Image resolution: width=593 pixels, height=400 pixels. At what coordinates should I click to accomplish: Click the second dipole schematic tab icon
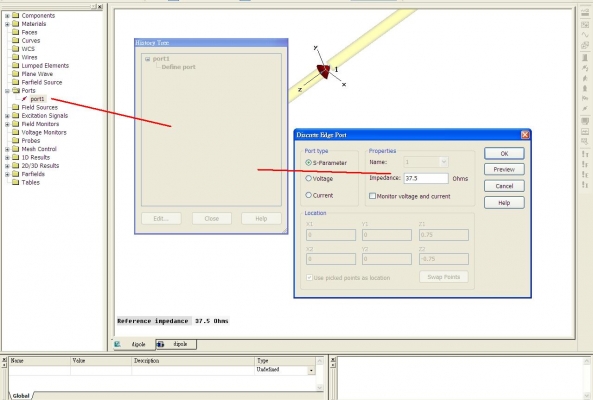coord(160,344)
